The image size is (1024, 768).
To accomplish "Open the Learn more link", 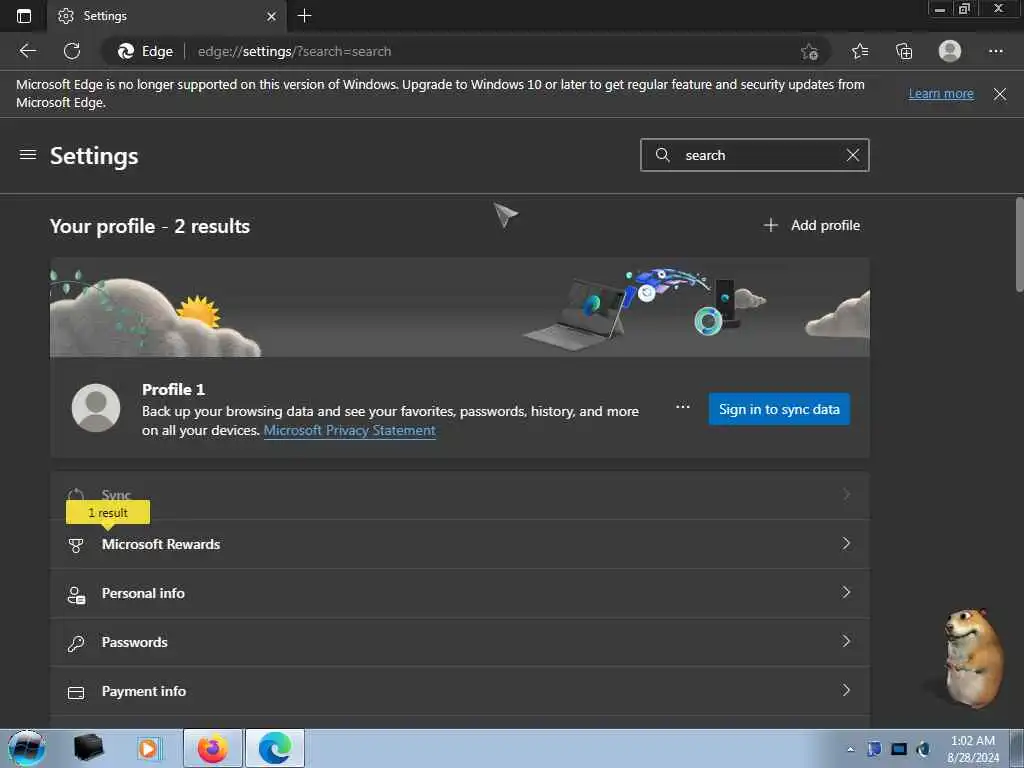I will click(941, 93).
